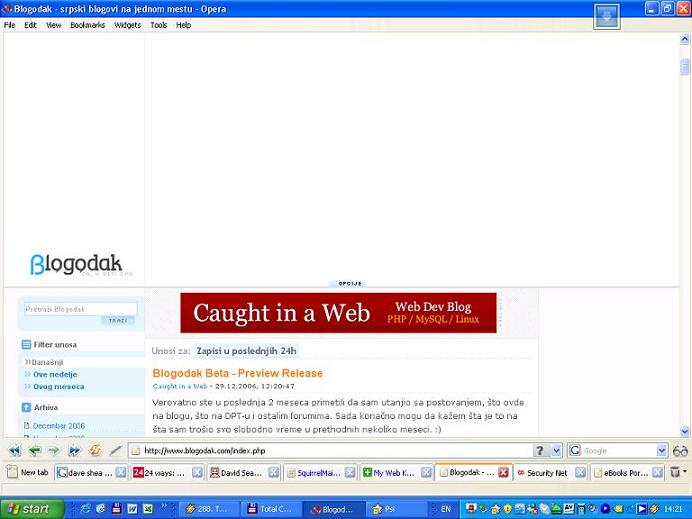Go forward with the Forward arrow

[x=54, y=451]
